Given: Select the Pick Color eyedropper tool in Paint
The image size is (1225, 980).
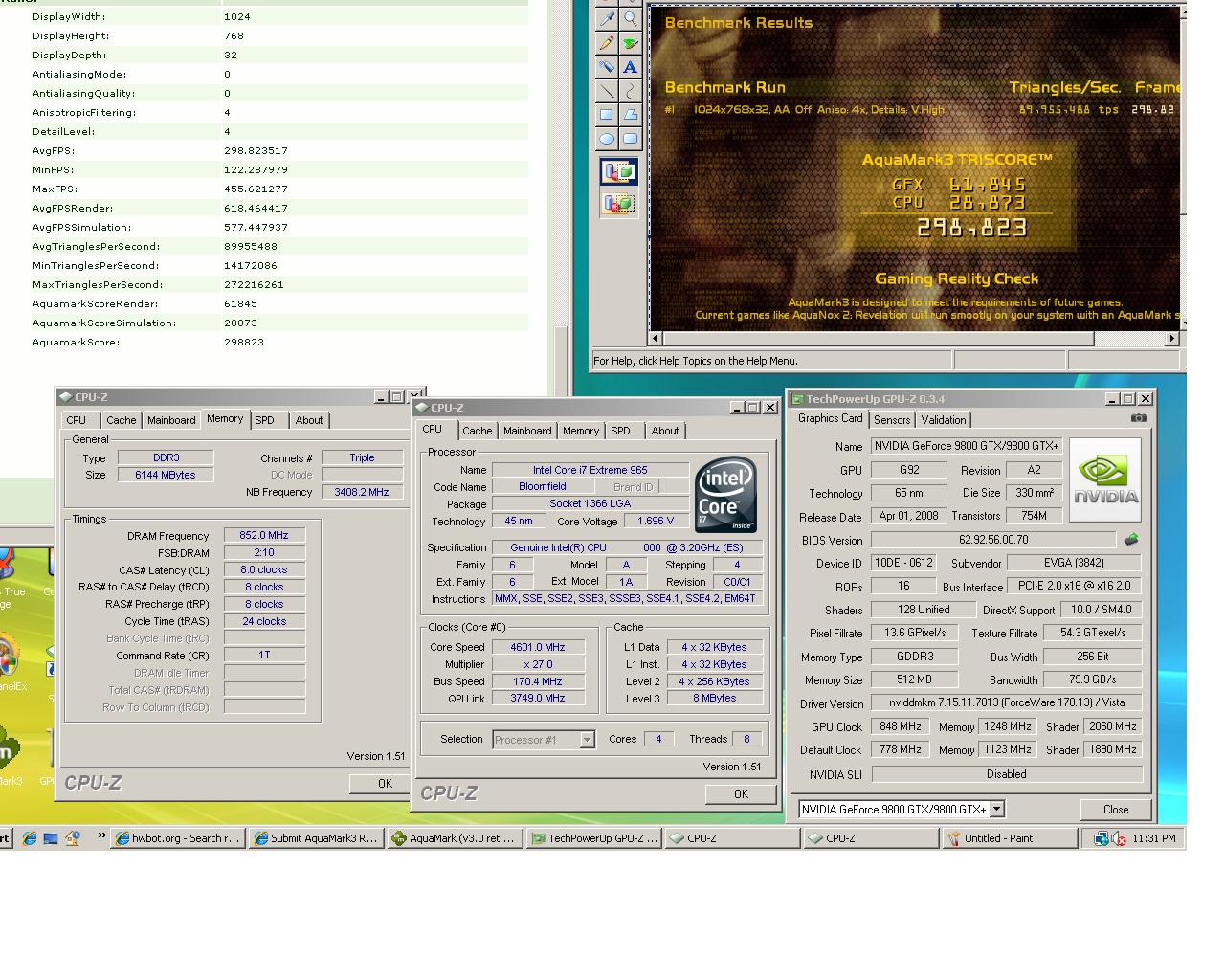Looking at the screenshot, I should [x=607, y=18].
